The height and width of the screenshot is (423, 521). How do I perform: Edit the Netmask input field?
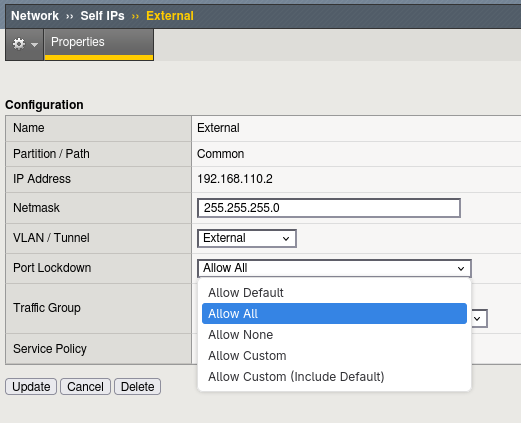tap(329, 208)
